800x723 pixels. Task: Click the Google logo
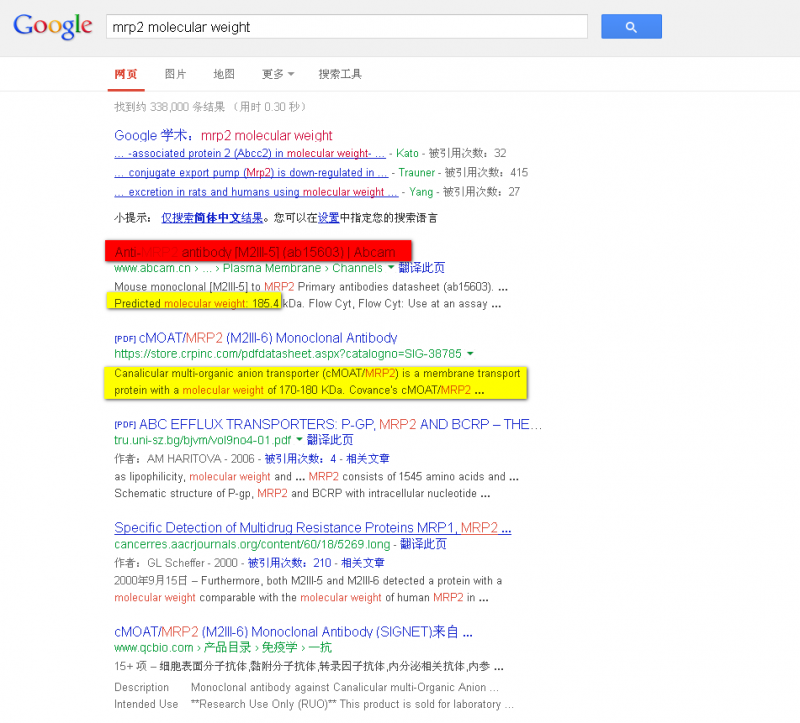53,26
